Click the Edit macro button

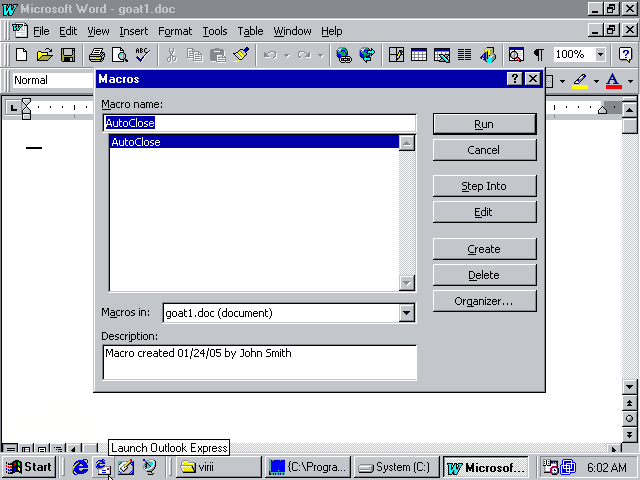(484, 212)
